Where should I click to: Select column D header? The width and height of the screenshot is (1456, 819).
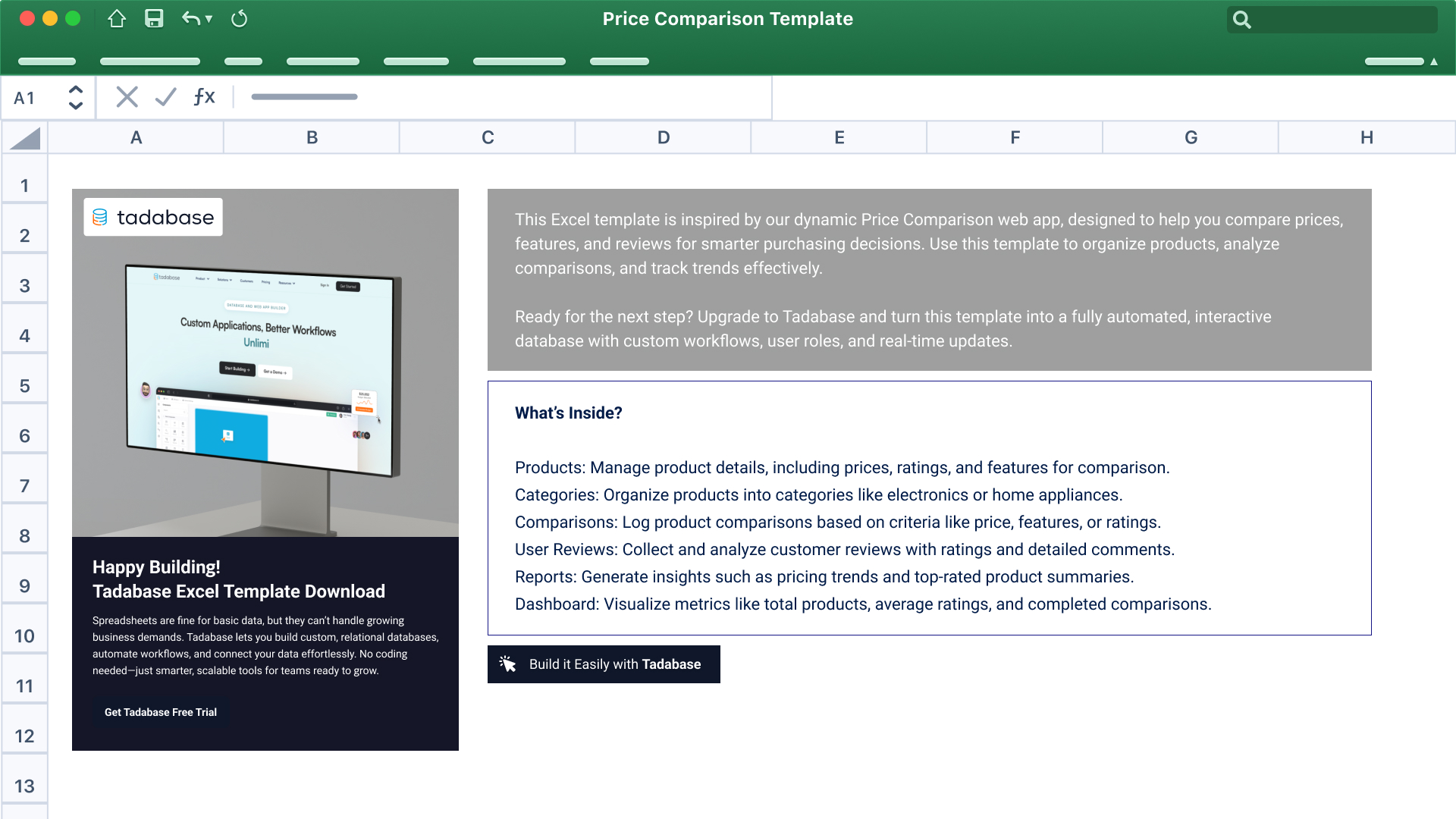click(664, 138)
